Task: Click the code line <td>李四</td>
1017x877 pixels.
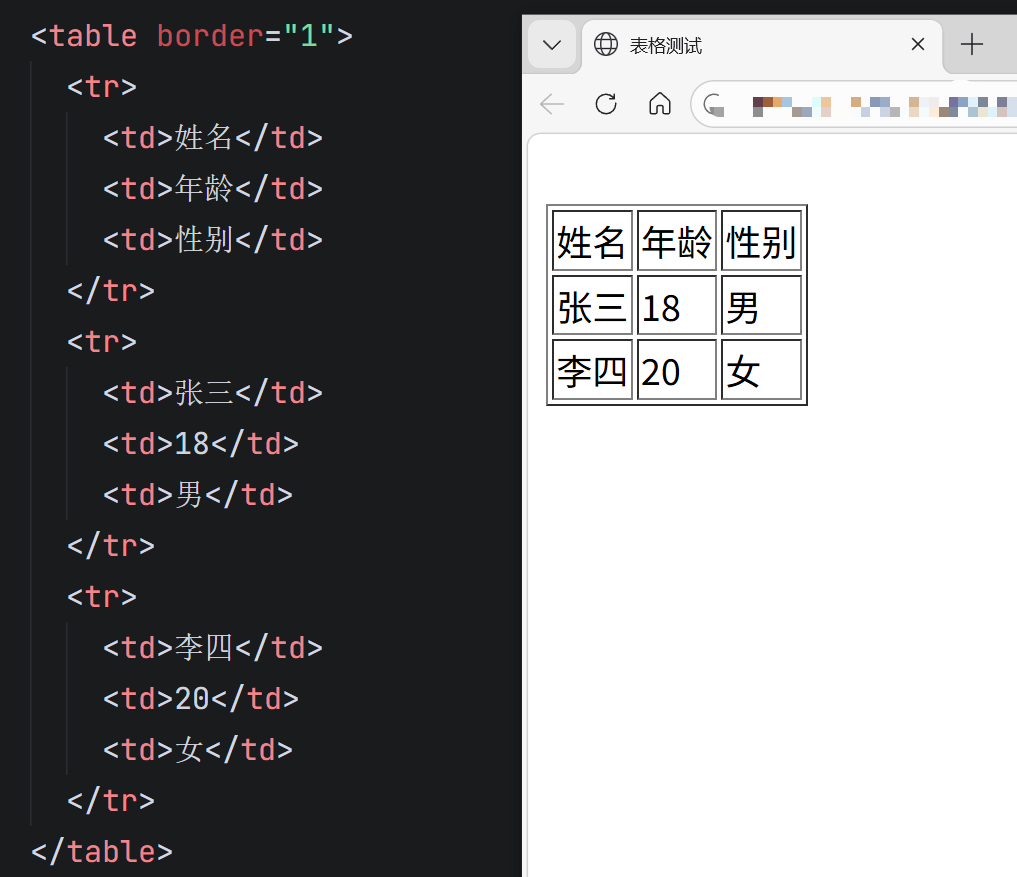Action: [213, 648]
